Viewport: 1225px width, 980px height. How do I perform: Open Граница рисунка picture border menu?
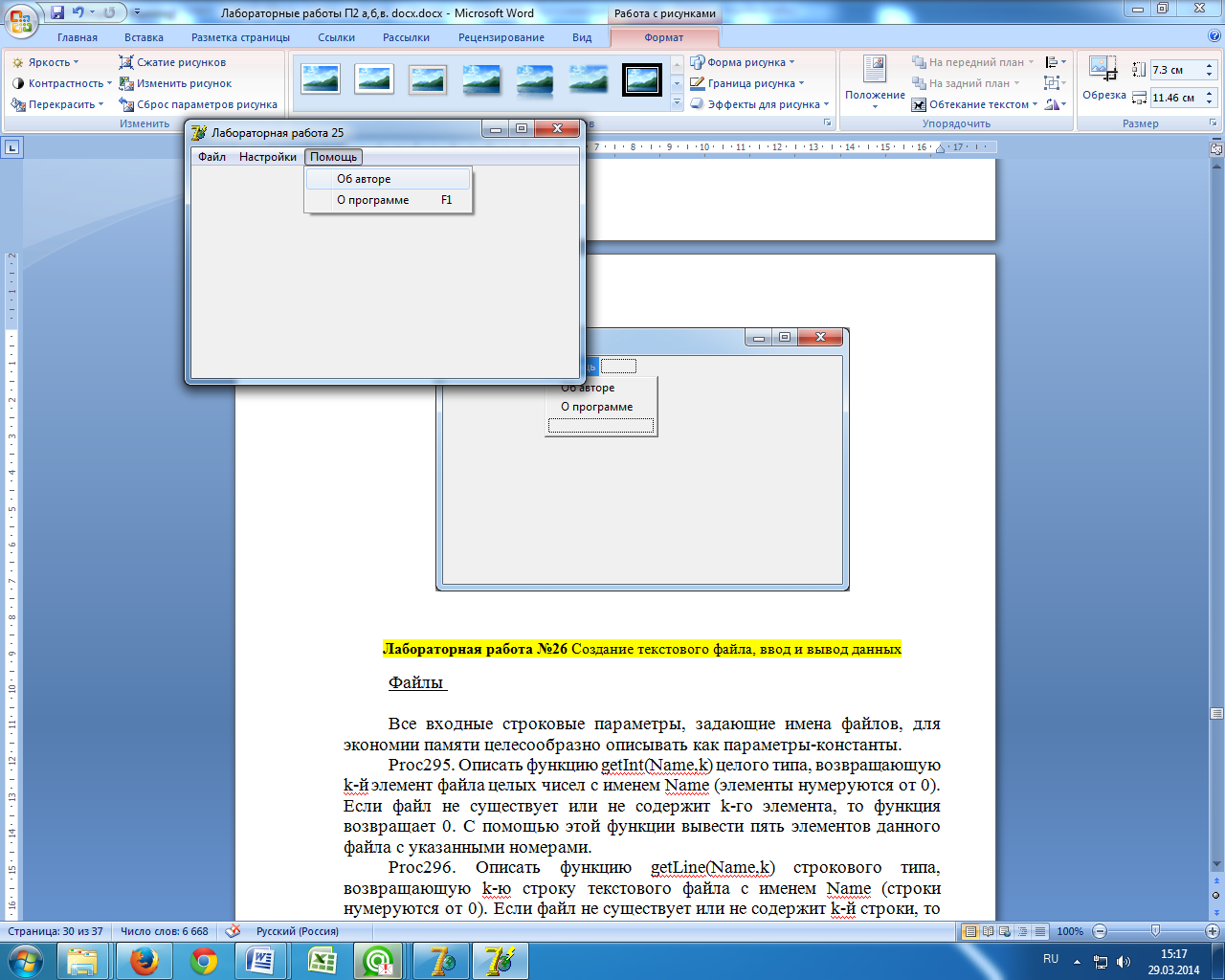(747, 83)
